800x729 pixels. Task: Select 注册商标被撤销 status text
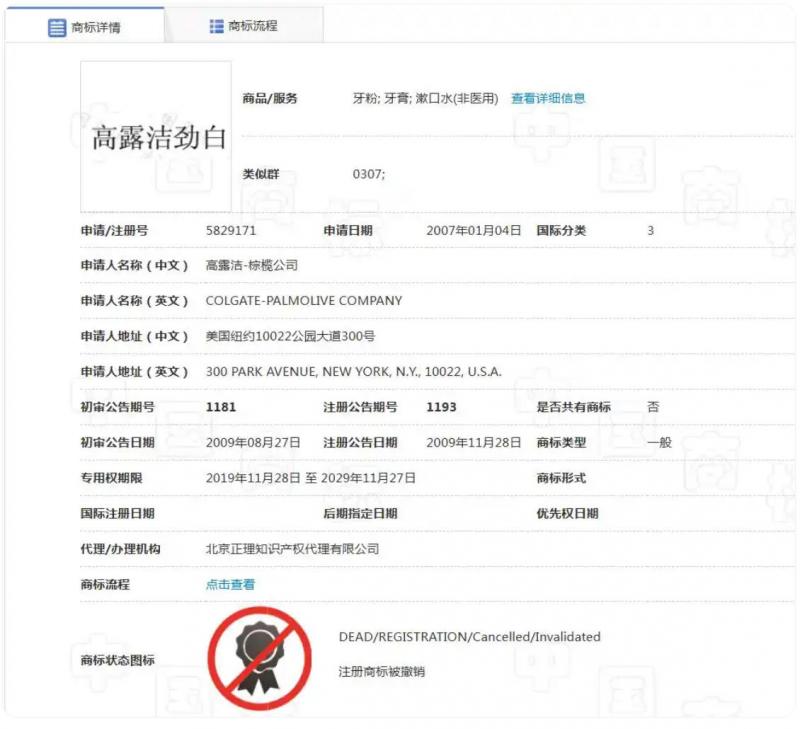pos(382,671)
